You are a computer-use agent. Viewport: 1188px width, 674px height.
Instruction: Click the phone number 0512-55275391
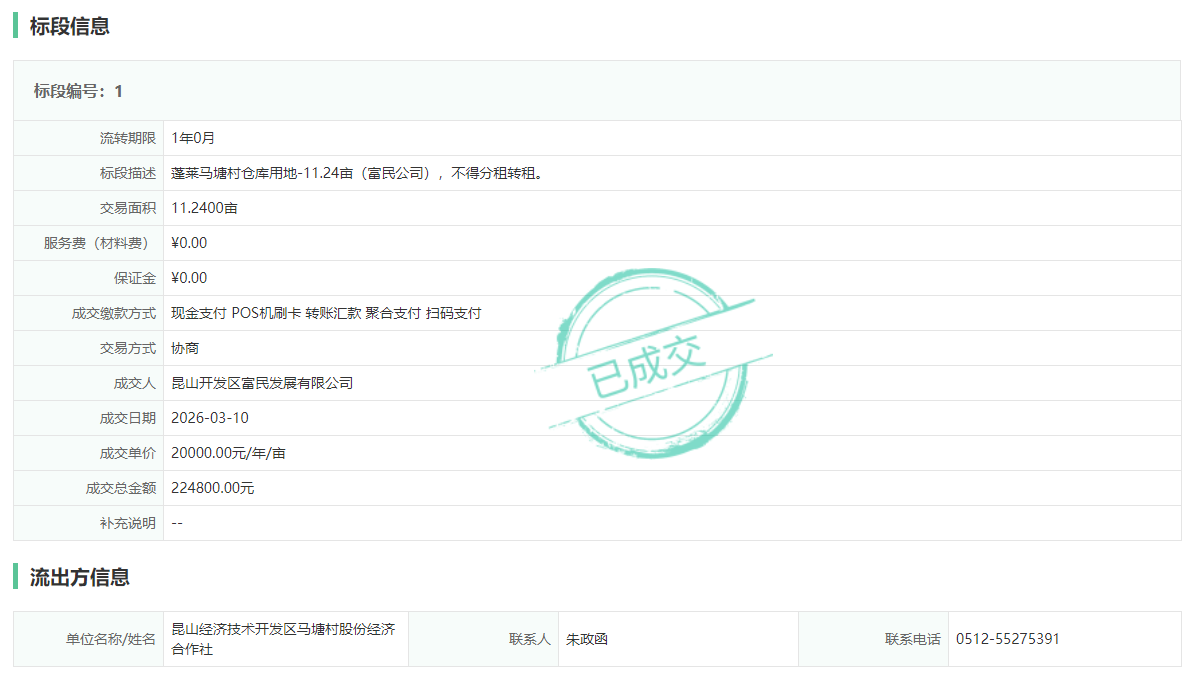[x=1008, y=639]
